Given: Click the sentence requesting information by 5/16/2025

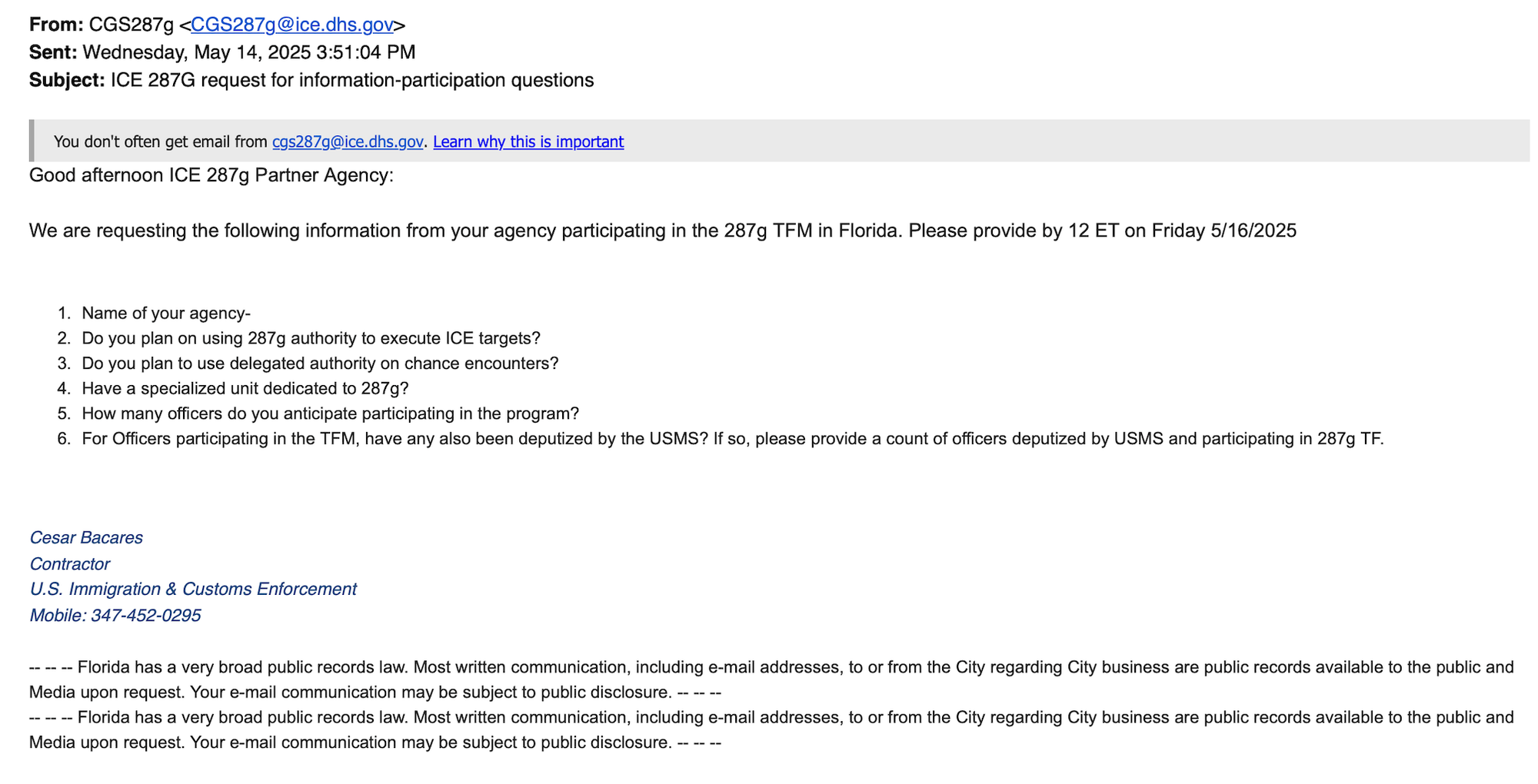Looking at the screenshot, I should (x=662, y=231).
